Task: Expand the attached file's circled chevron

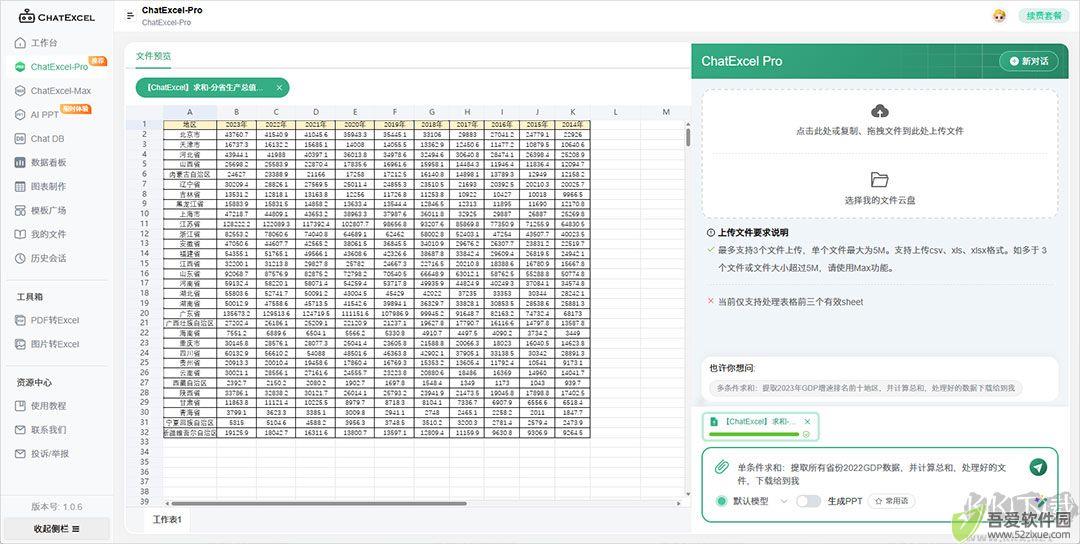Action: 806,434
